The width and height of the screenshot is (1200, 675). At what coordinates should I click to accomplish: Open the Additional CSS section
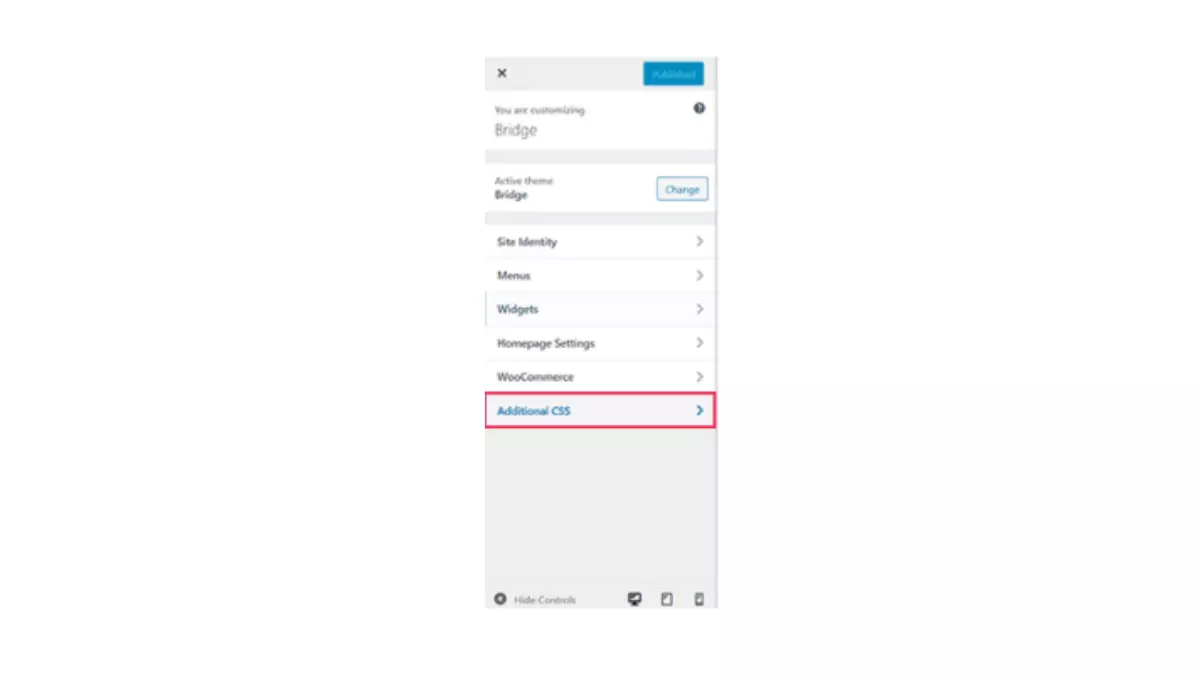pyautogui.click(x=600, y=411)
